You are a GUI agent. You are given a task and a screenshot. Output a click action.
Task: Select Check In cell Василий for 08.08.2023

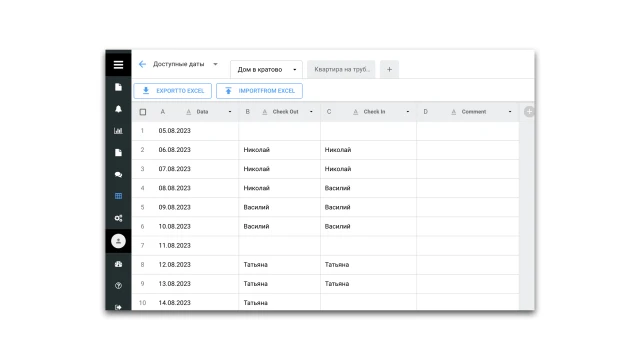click(369, 188)
